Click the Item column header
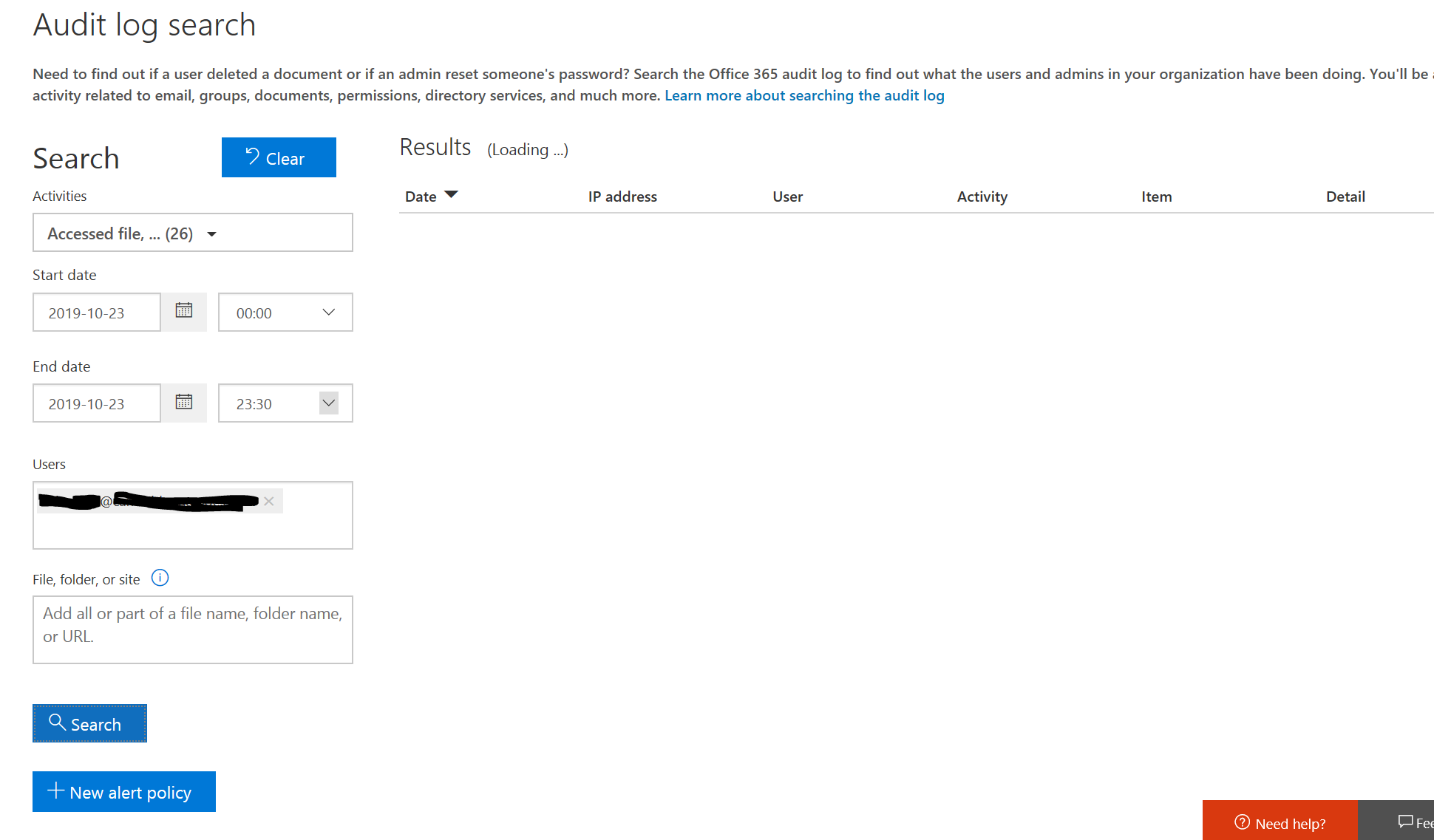Screen dimensions: 1434x840 coord(1157,197)
